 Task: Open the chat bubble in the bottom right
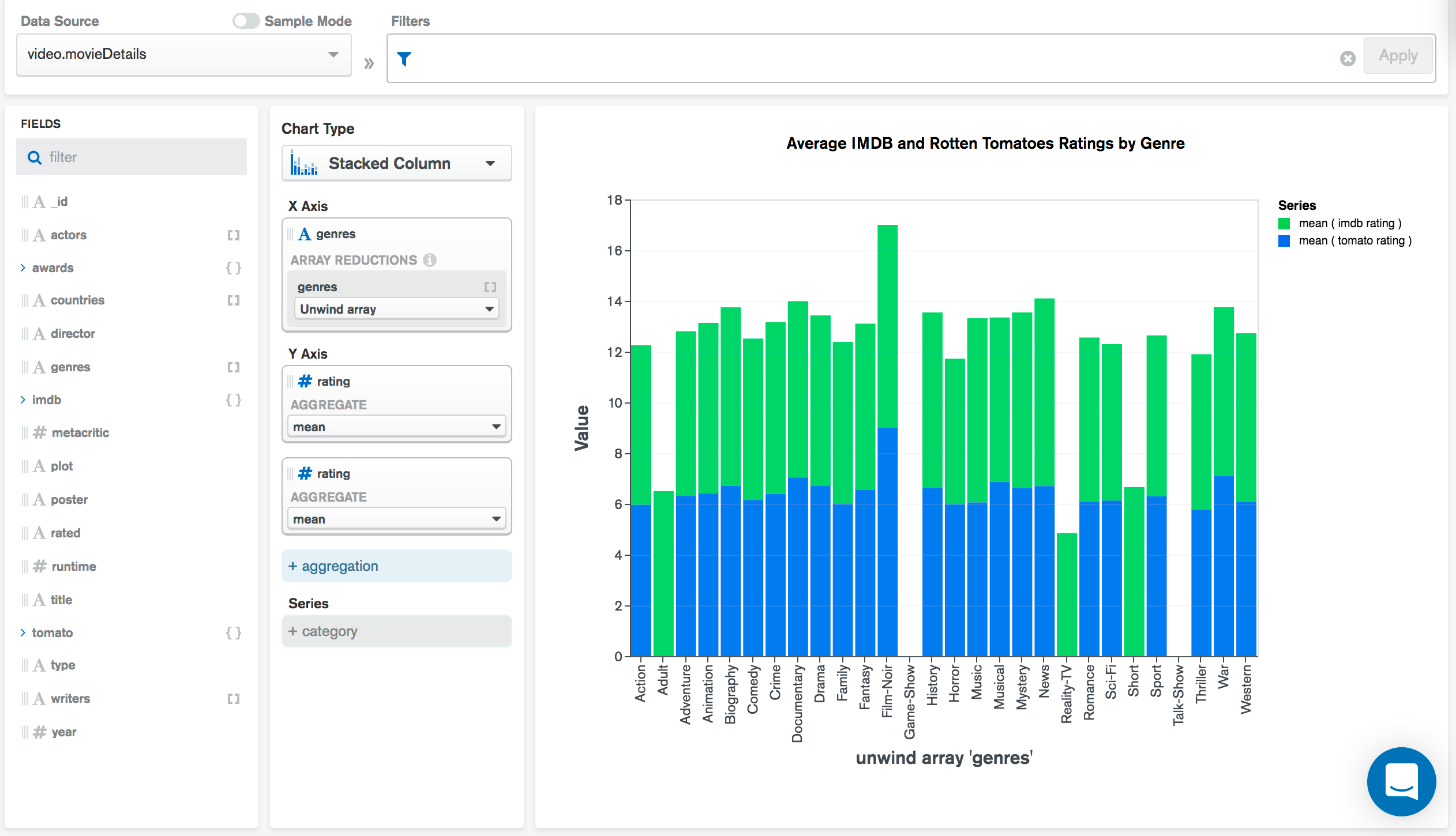point(1402,782)
